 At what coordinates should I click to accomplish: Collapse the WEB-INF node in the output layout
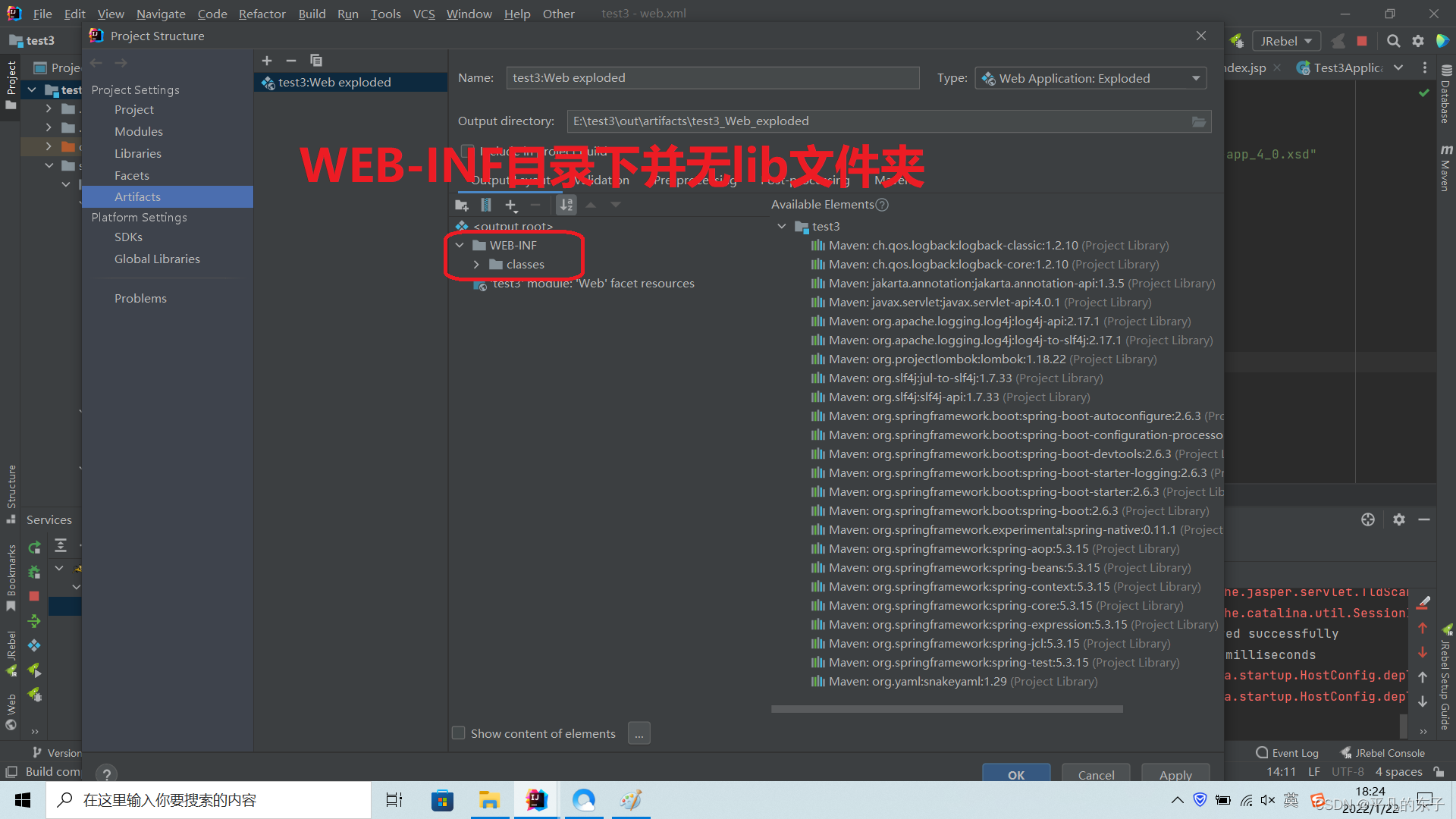click(460, 245)
